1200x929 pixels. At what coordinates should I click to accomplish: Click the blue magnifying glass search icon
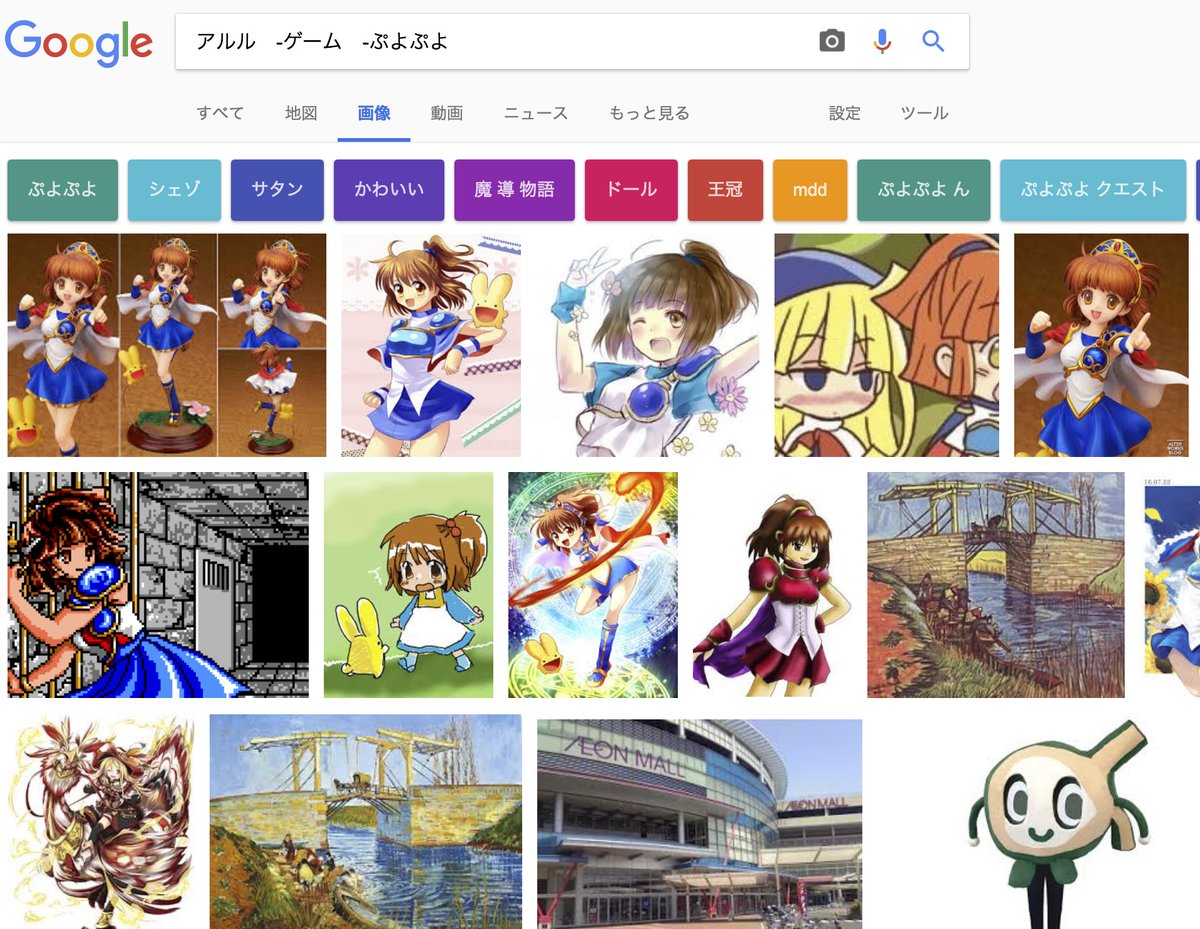(x=933, y=41)
